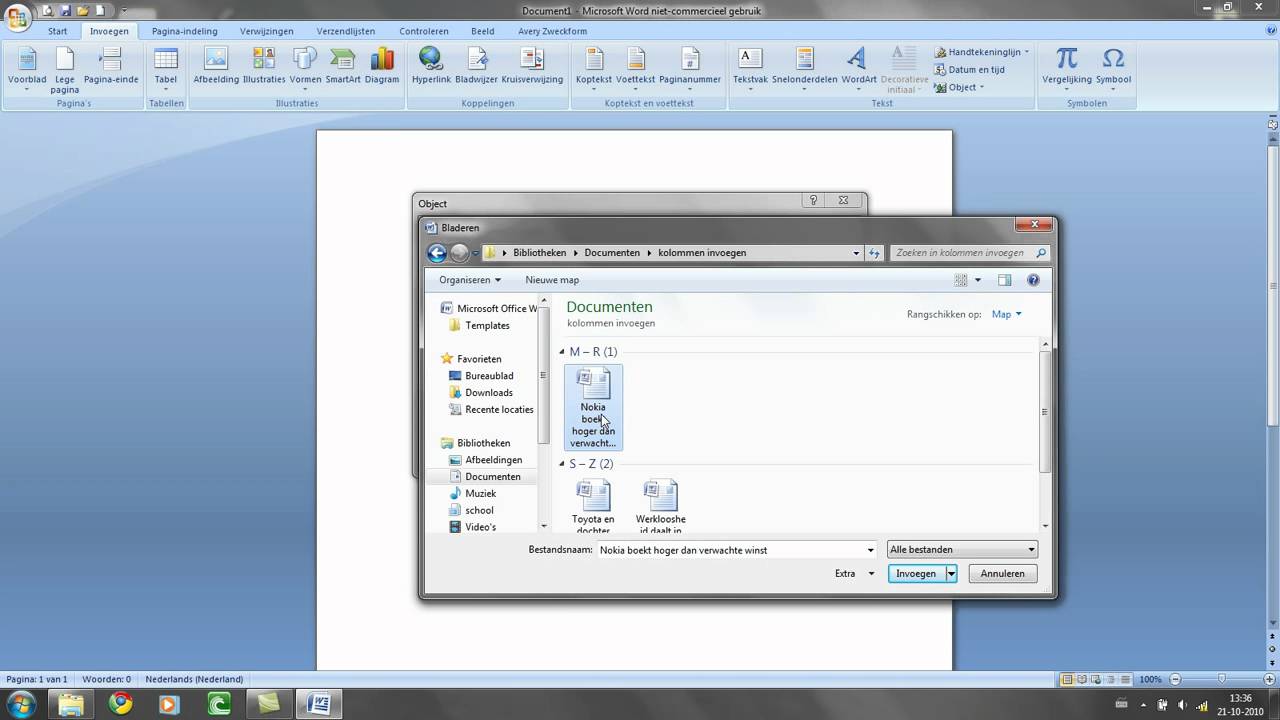Open the Controleren tab
This screenshot has height=720, width=1280.
pyautogui.click(x=424, y=31)
